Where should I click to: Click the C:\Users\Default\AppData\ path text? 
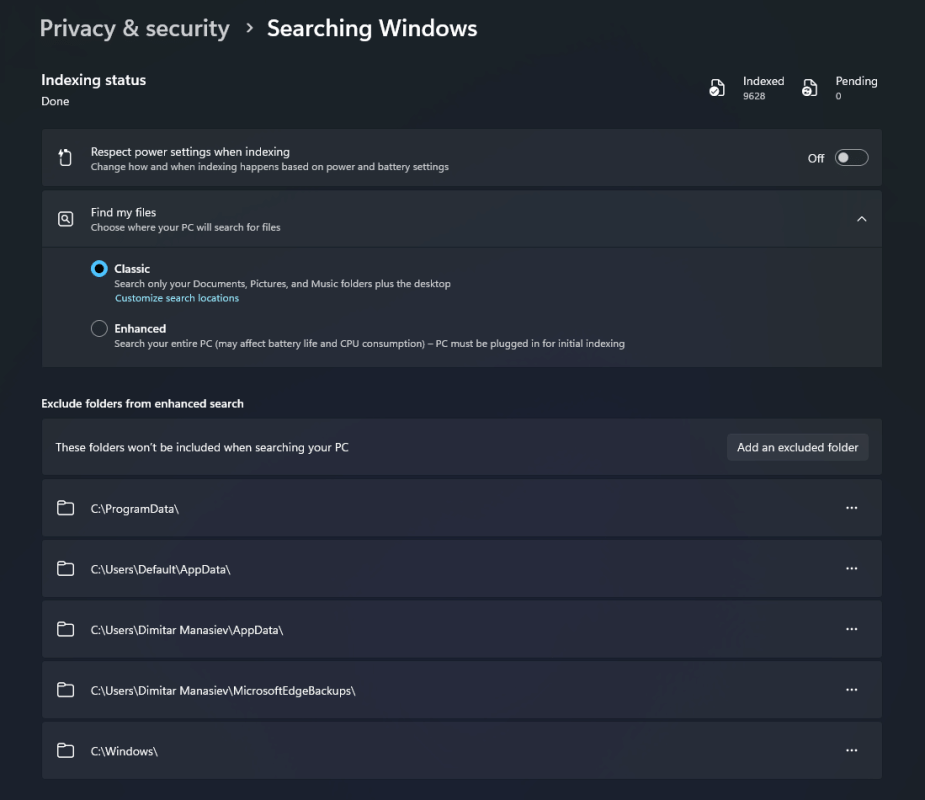[x=160, y=569]
